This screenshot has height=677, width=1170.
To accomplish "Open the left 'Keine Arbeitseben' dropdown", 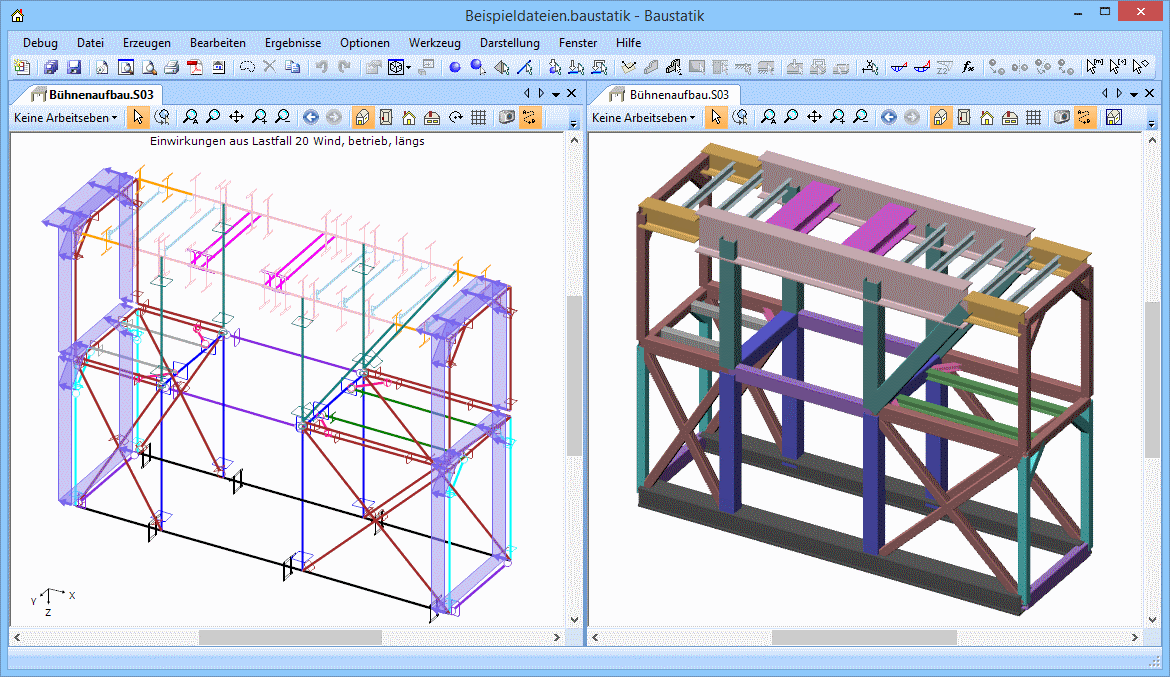I will 65,117.
